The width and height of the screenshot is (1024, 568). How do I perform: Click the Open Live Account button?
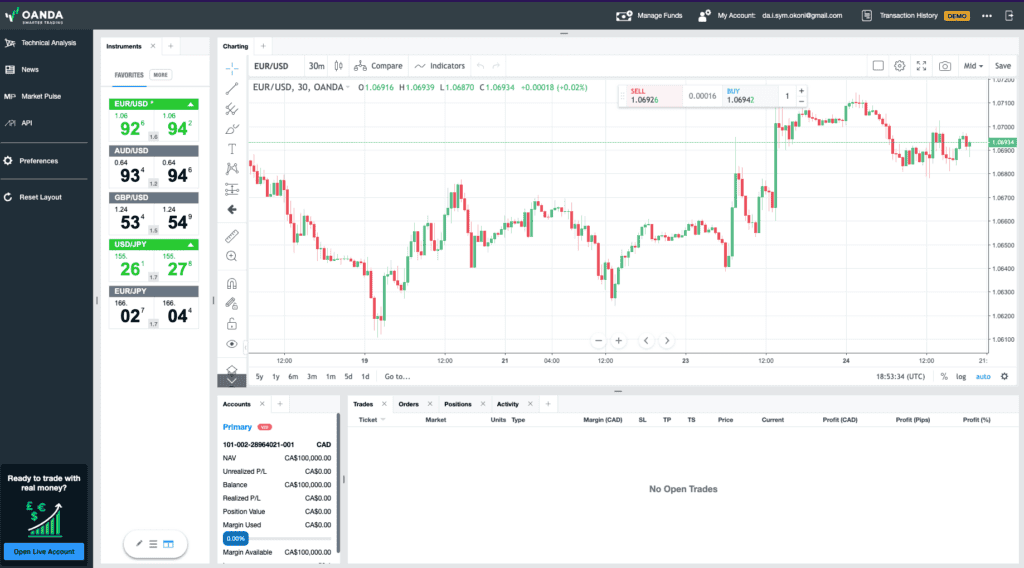coord(44,552)
